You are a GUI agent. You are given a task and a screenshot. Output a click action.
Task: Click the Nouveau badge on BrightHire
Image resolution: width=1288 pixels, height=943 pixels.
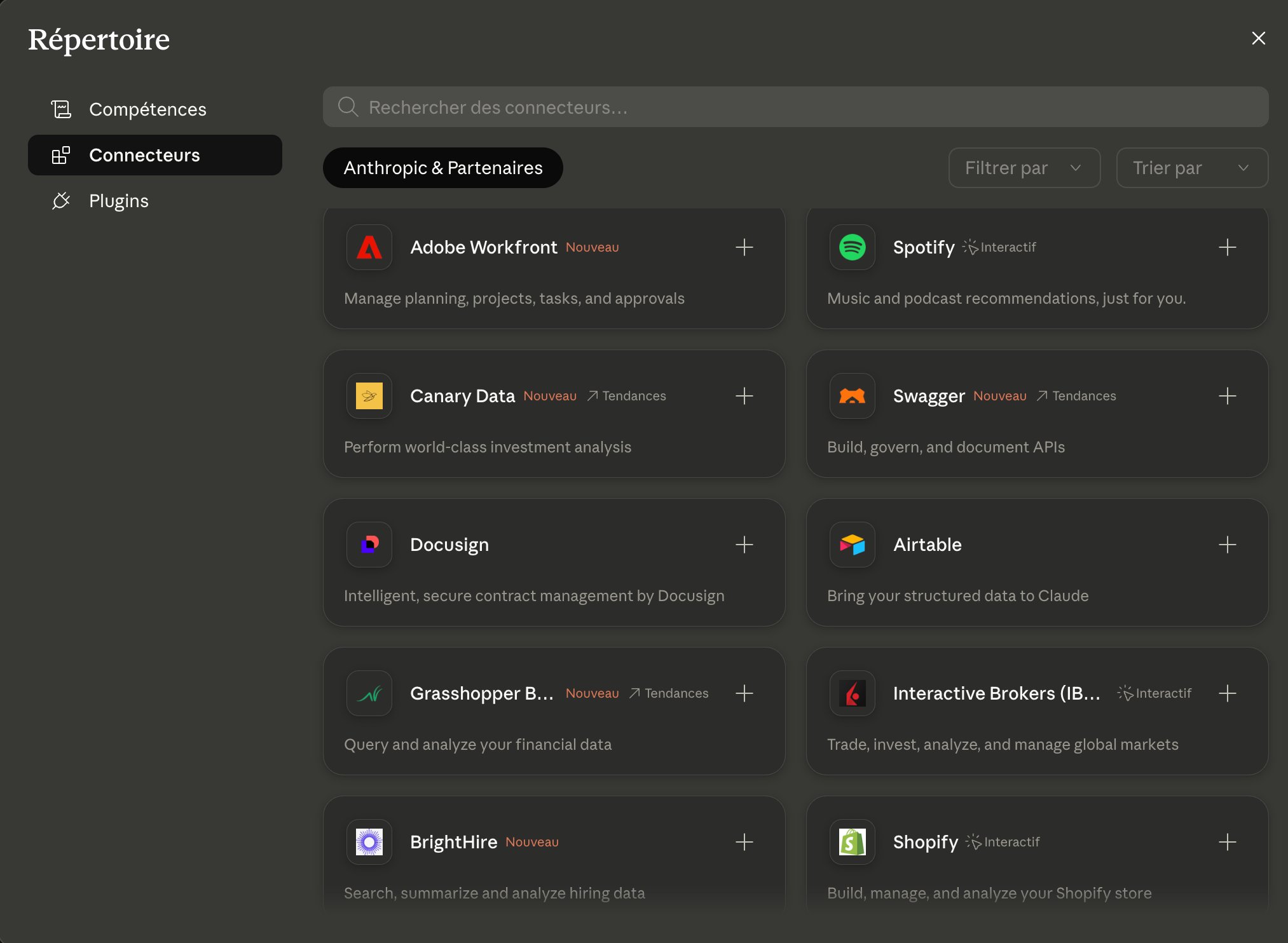pyautogui.click(x=532, y=842)
